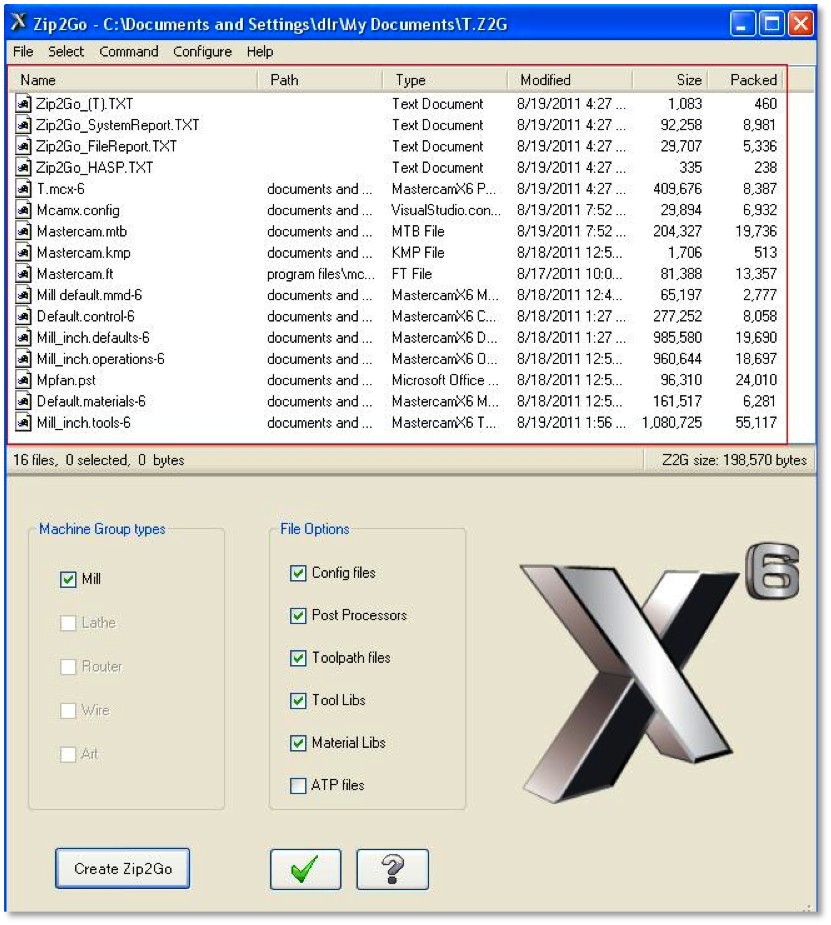Image resolution: width=831 pixels, height=925 pixels.
Task: Click the size value 1,080,725
Action: click(672, 422)
